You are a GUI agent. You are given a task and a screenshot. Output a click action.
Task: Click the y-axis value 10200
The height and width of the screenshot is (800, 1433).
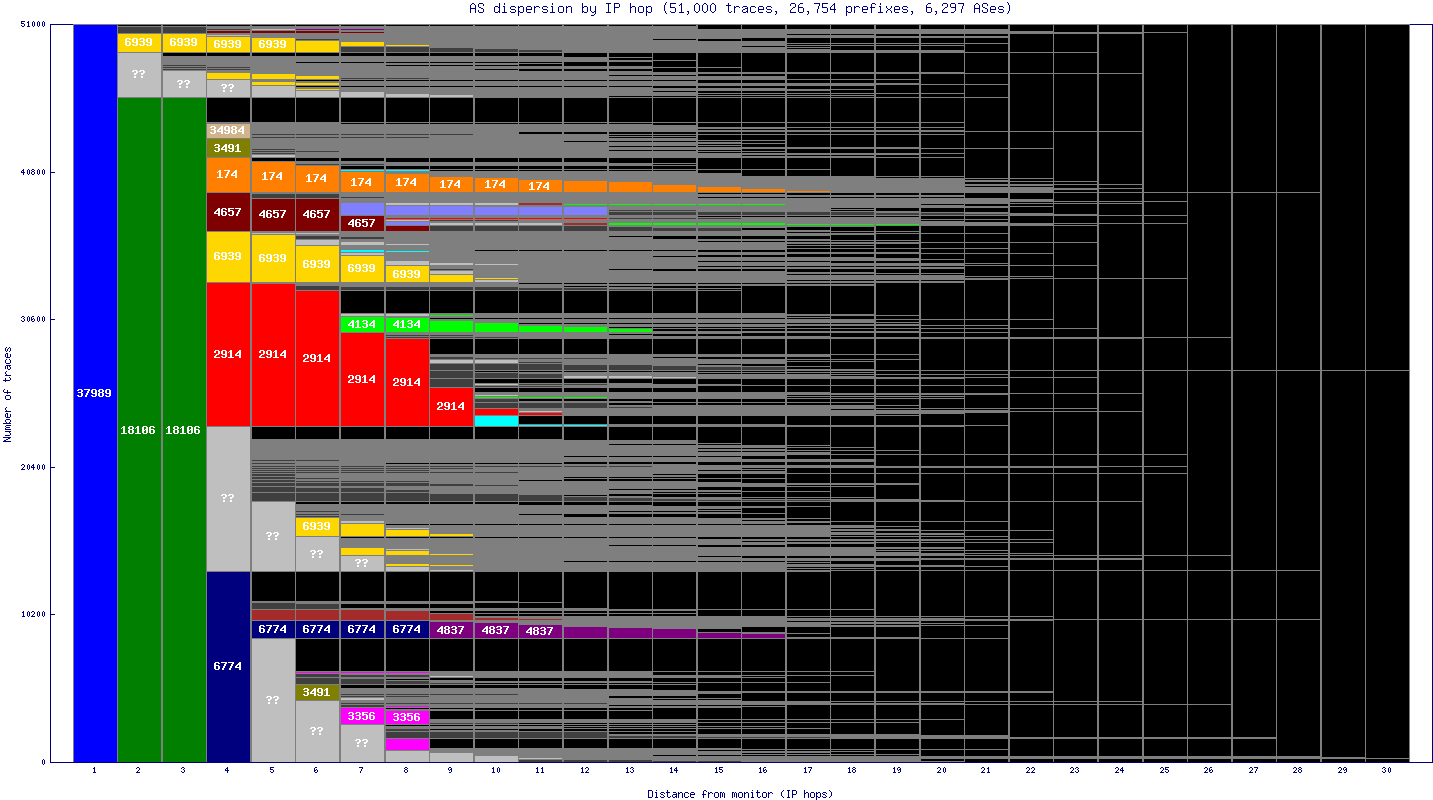33,614
